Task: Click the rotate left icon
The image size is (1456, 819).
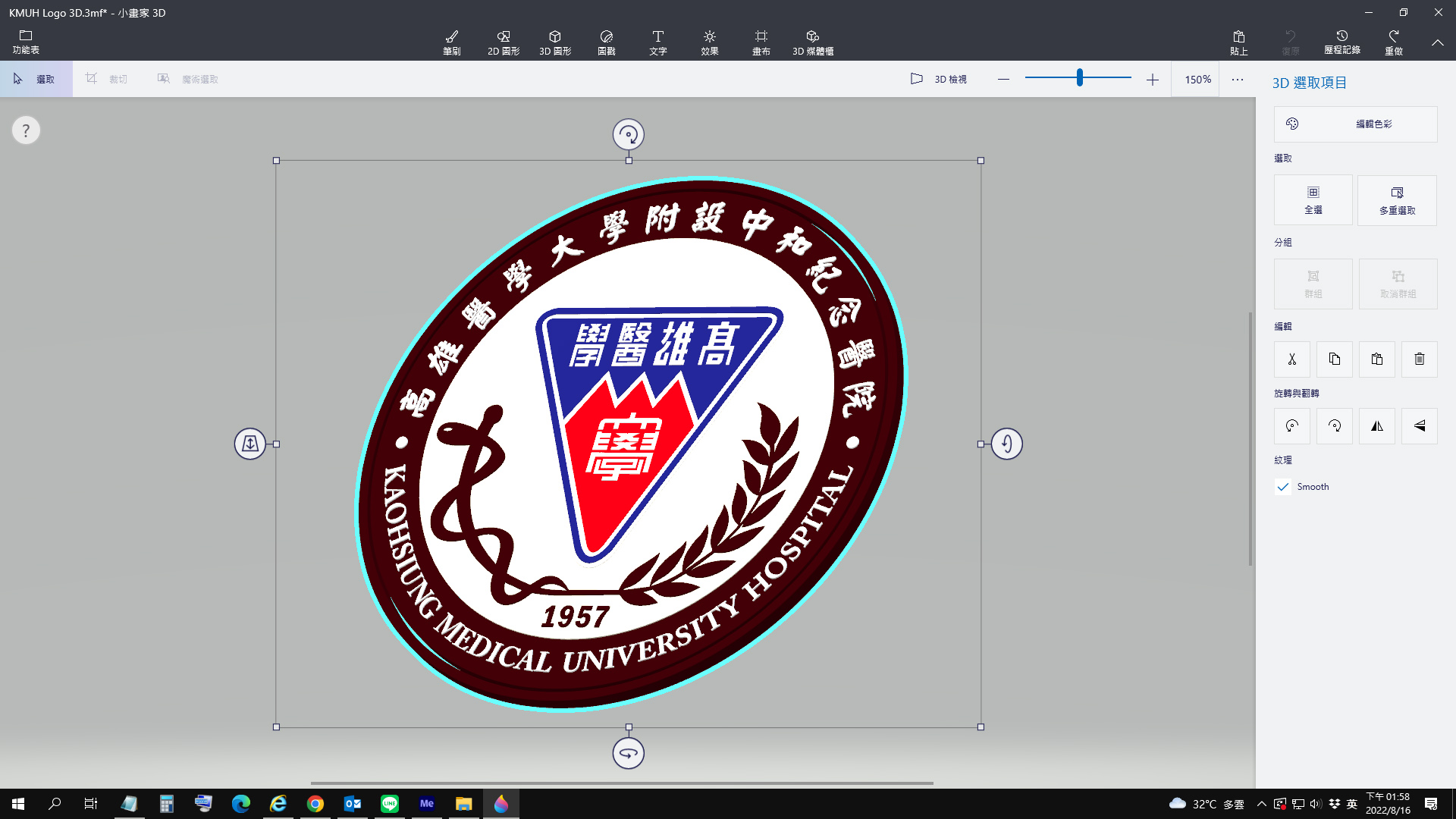Action: coord(1292,426)
